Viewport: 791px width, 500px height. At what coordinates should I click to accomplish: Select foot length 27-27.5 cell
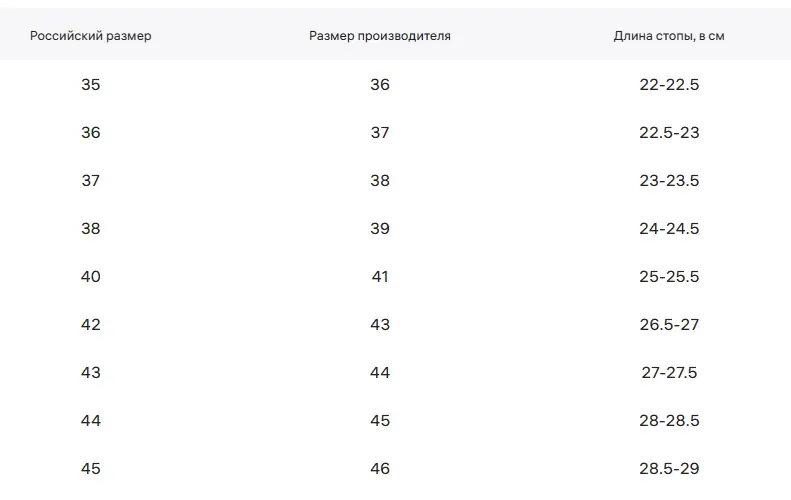[669, 373]
